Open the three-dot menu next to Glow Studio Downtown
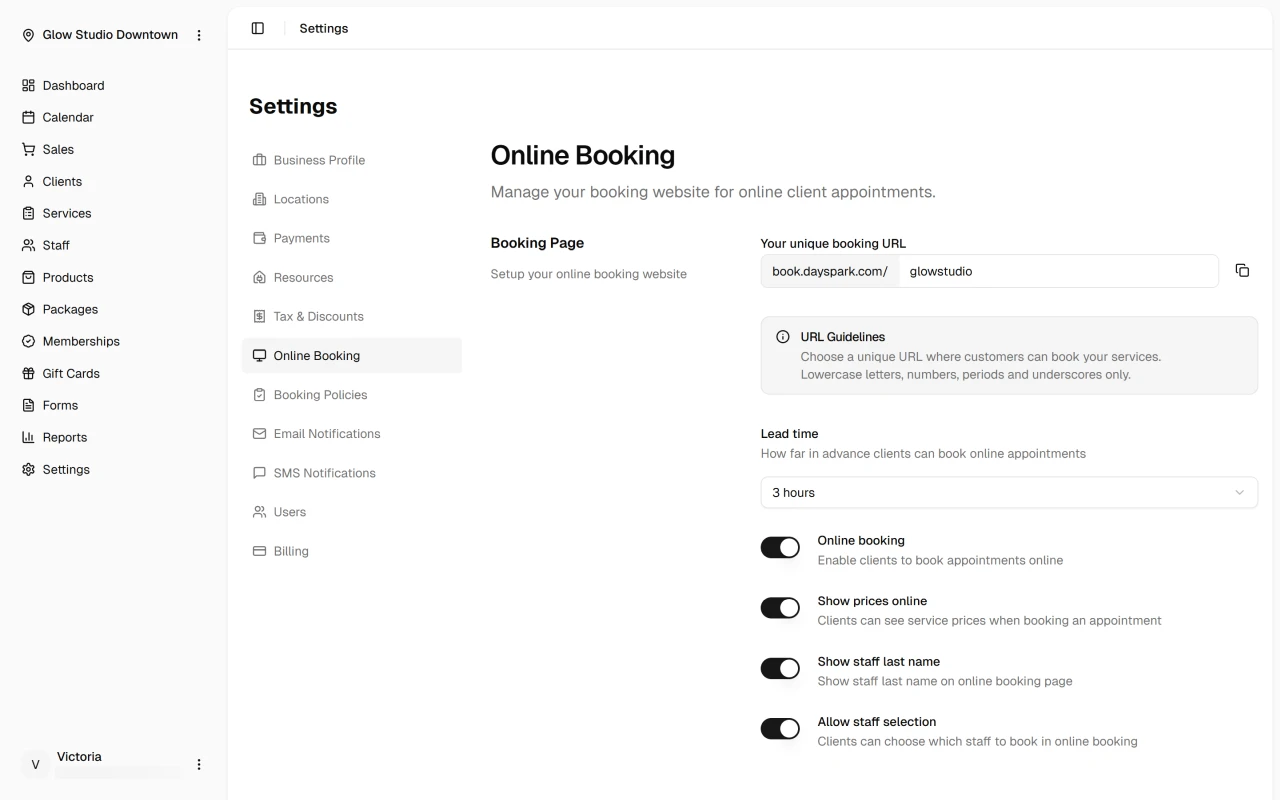 199,35
